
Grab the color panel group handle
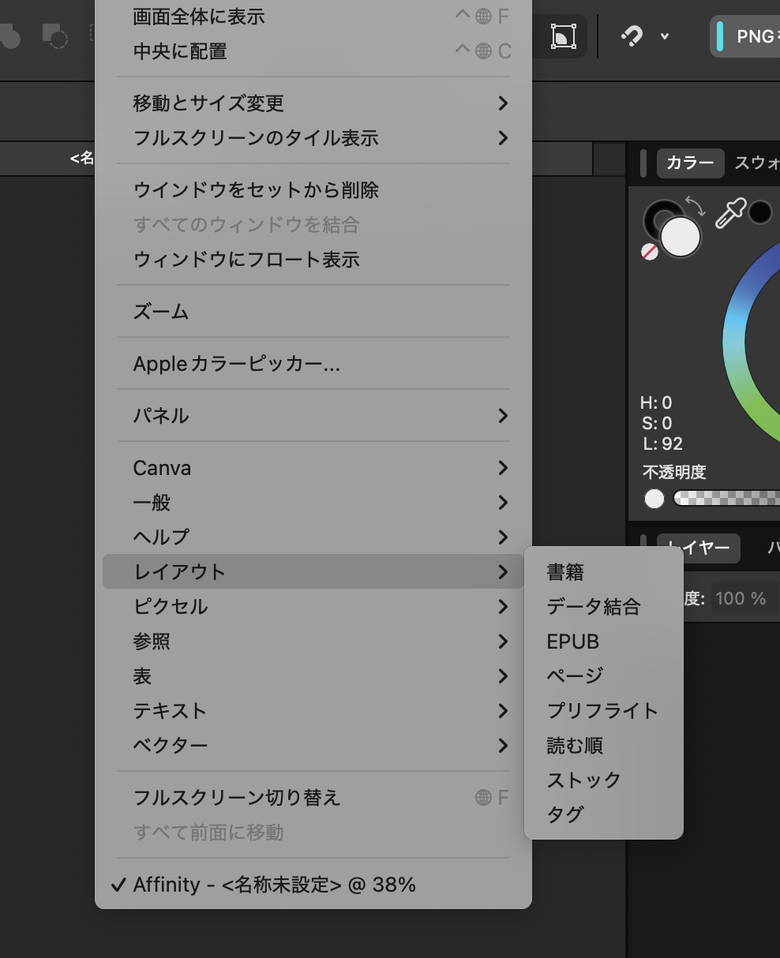click(643, 163)
